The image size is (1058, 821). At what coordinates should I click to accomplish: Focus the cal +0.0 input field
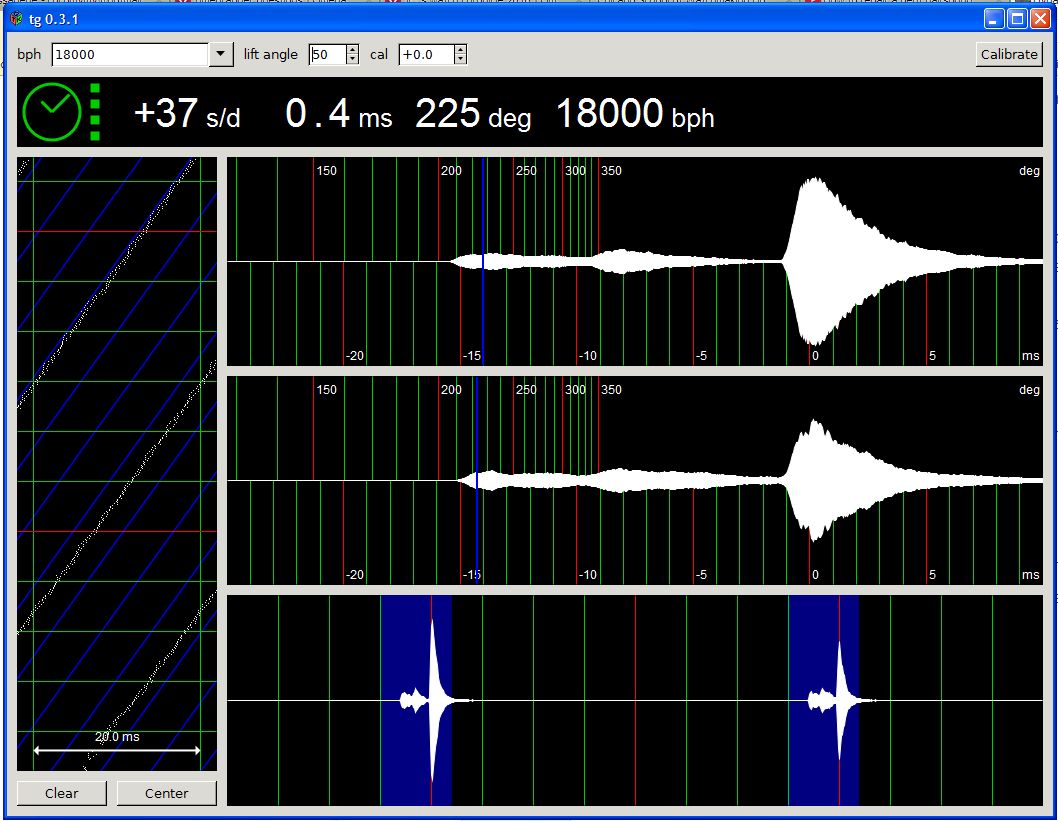click(425, 55)
